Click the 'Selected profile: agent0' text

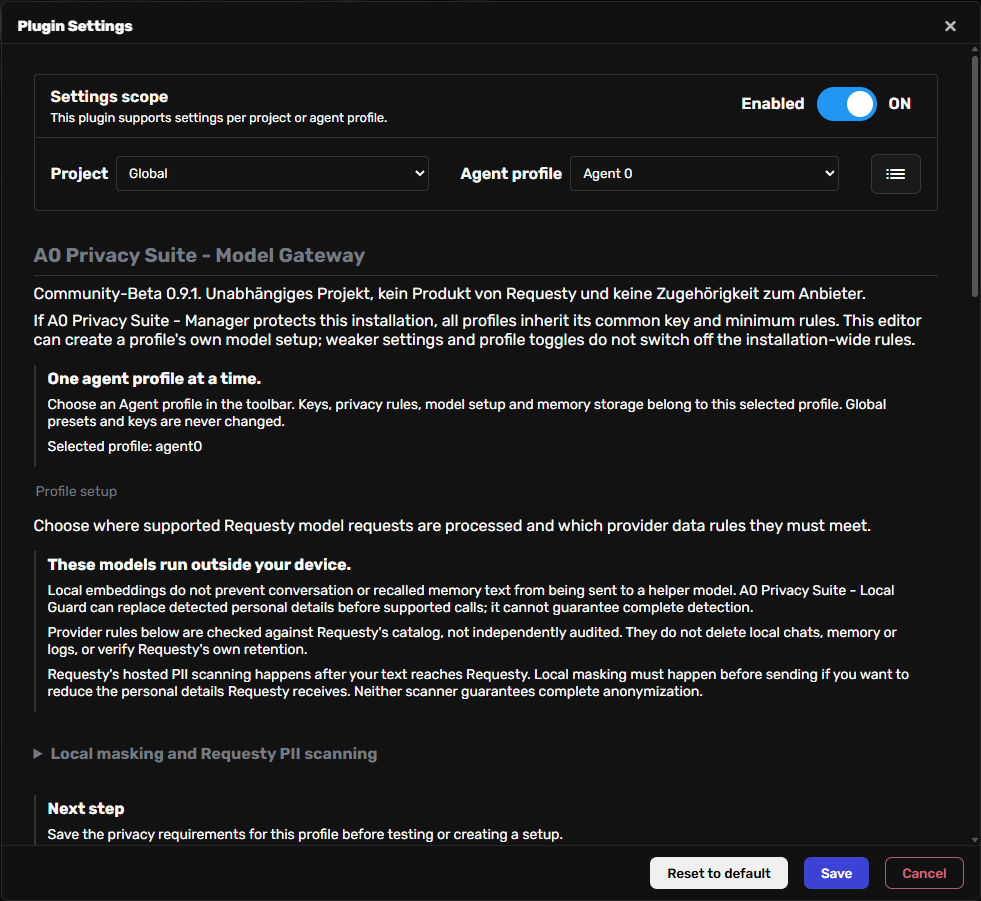(x=125, y=446)
